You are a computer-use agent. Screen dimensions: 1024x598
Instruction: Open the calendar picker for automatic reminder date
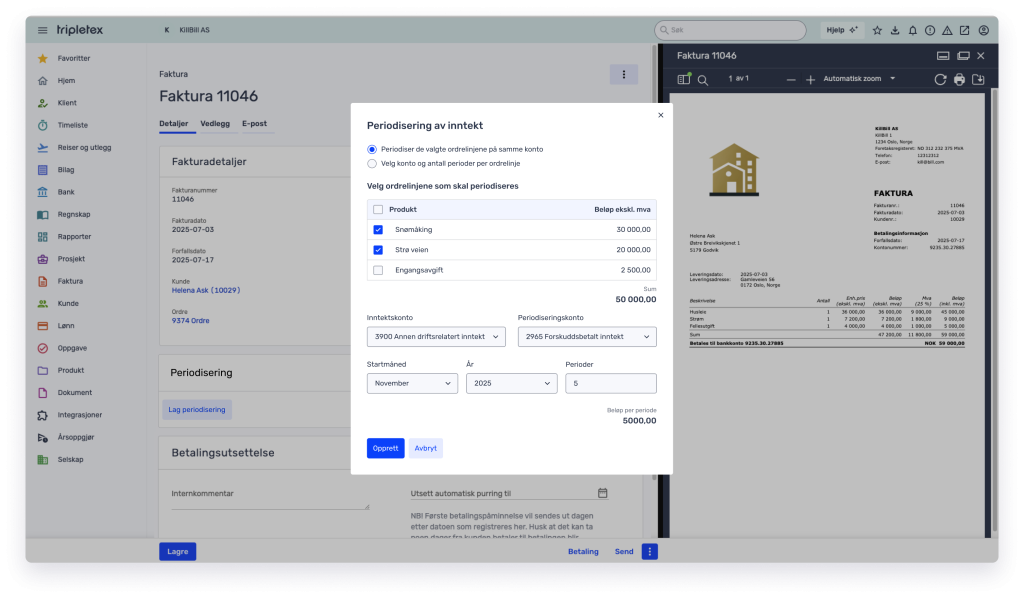pos(602,492)
